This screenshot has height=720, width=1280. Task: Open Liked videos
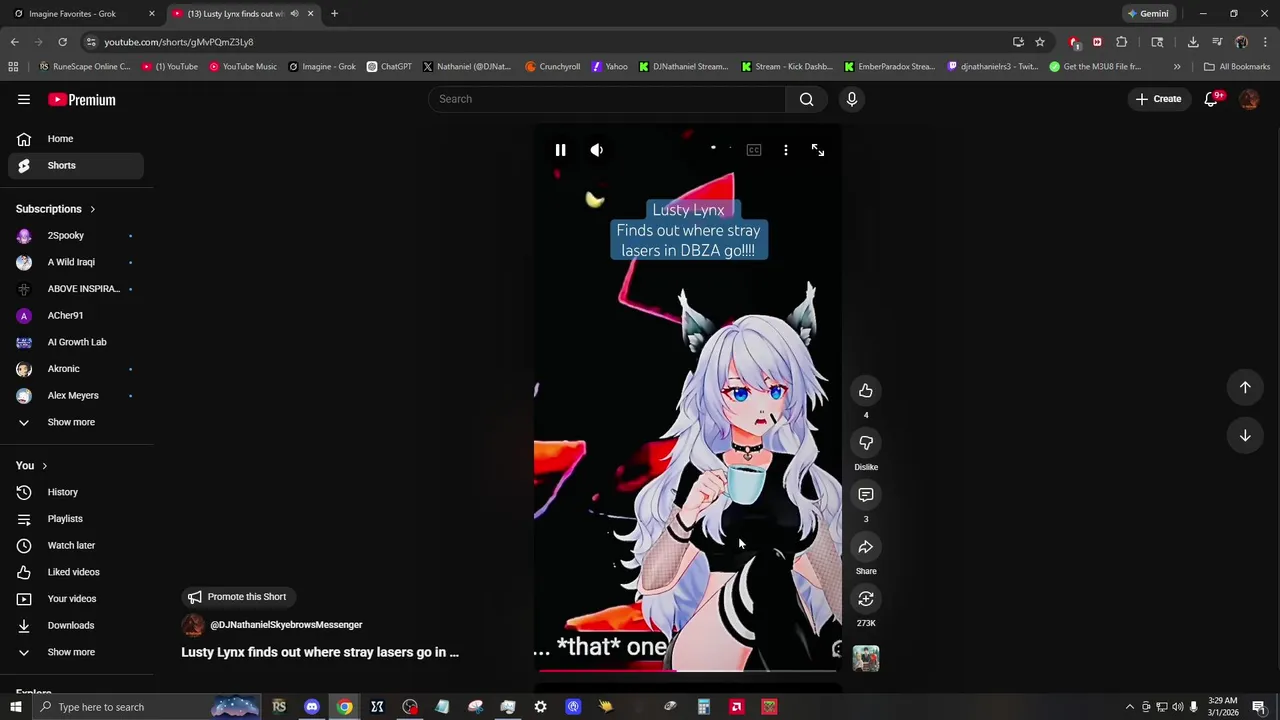coord(76,572)
